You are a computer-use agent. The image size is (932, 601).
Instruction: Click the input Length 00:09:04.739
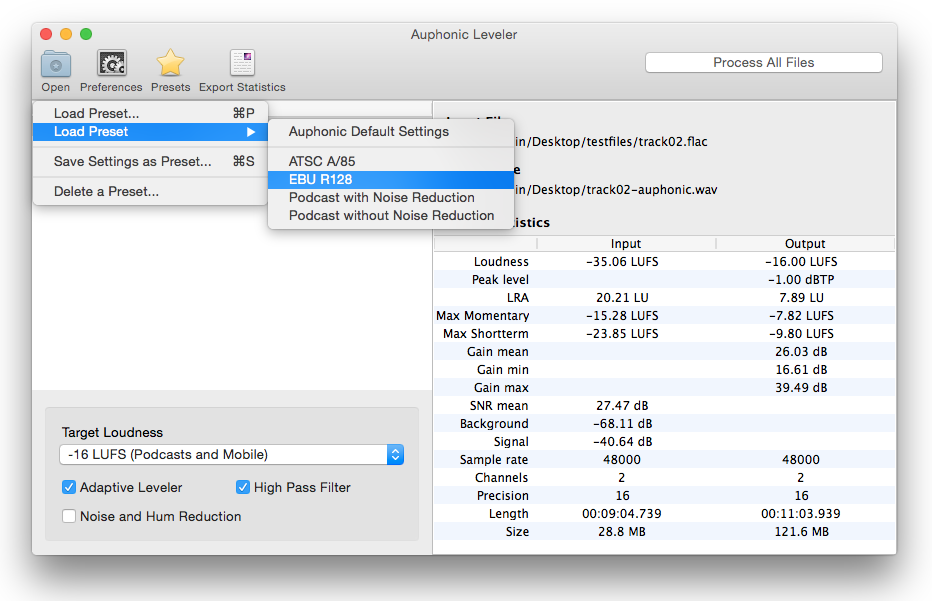(x=622, y=514)
